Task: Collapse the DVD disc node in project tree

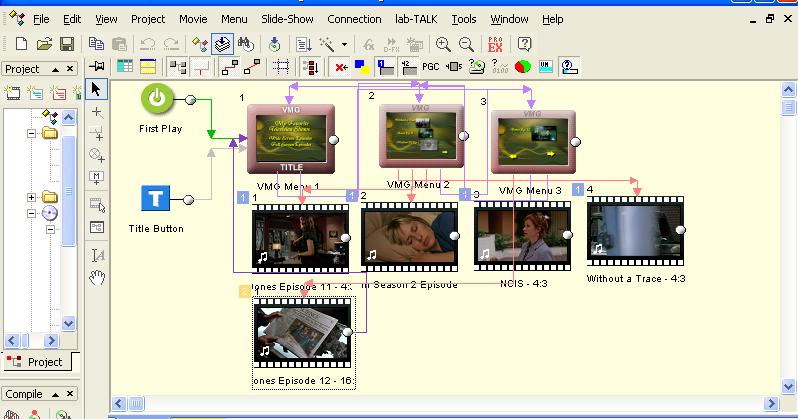Action: tap(32, 213)
